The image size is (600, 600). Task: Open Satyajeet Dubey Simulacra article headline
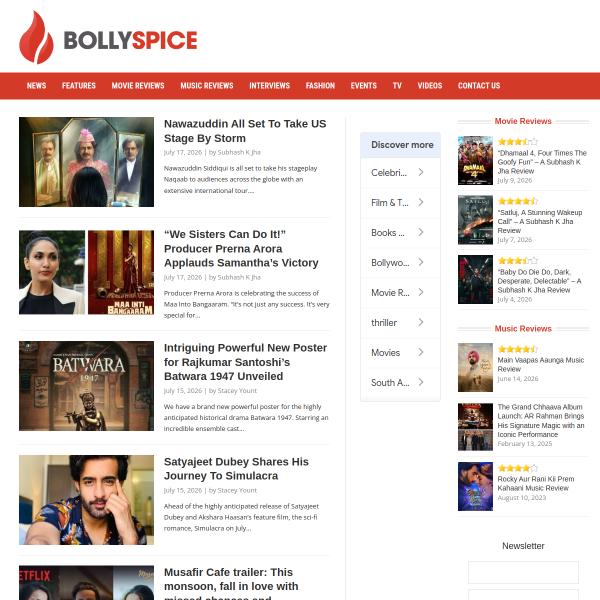(236, 468)
